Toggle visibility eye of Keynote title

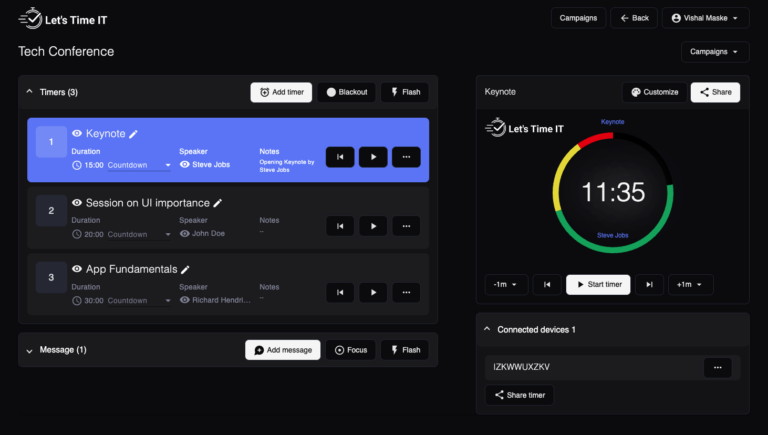pos(77,134)
